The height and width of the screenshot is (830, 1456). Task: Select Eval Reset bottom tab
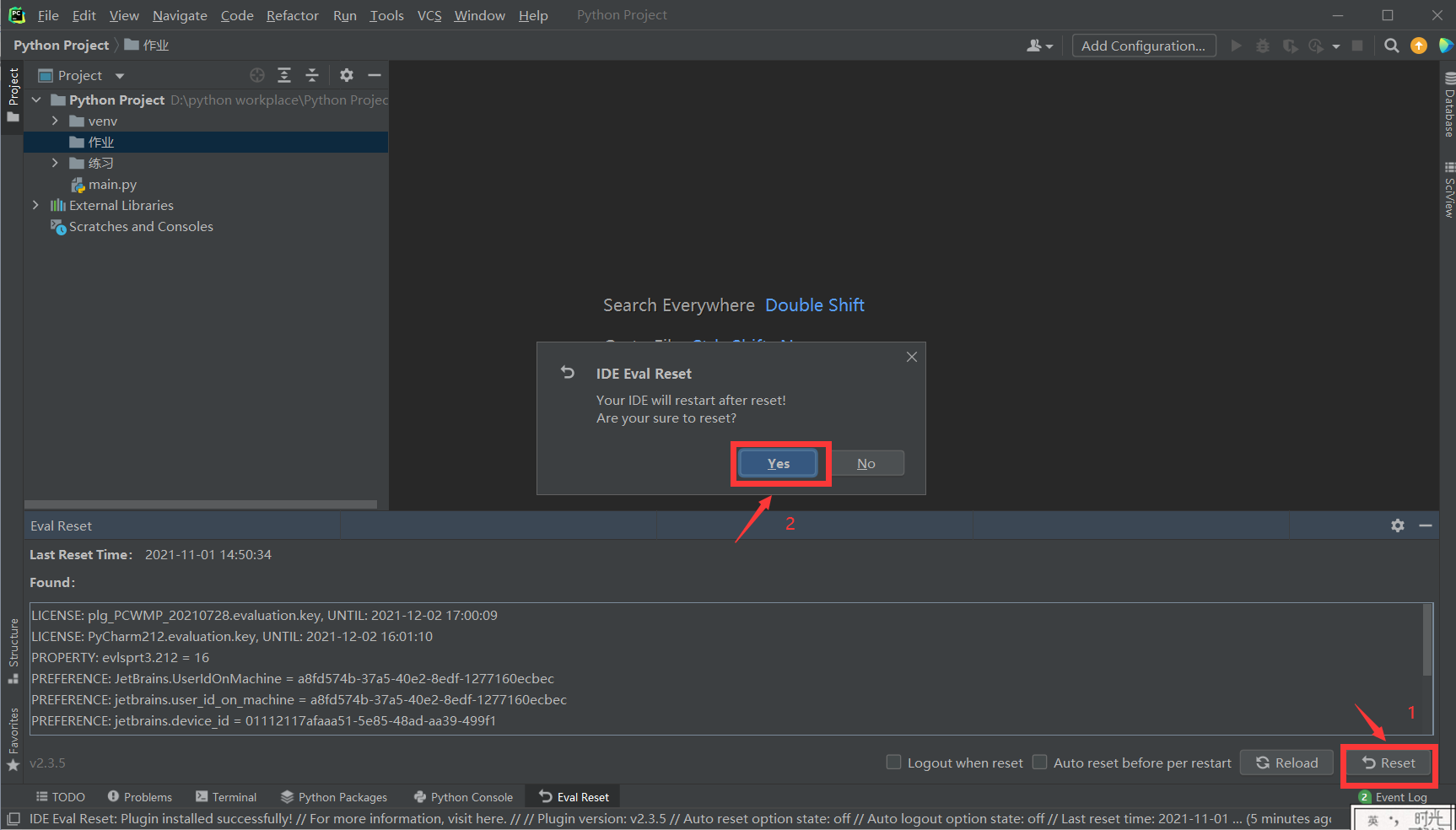pos(574,797)
